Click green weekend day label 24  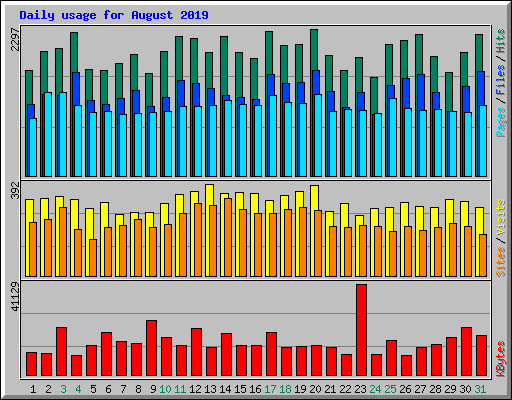(375, 389)
